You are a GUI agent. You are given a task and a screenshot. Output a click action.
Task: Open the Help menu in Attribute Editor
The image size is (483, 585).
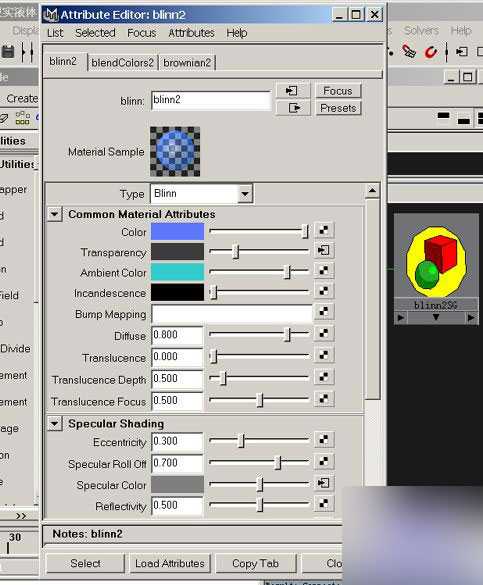[236, 33]
